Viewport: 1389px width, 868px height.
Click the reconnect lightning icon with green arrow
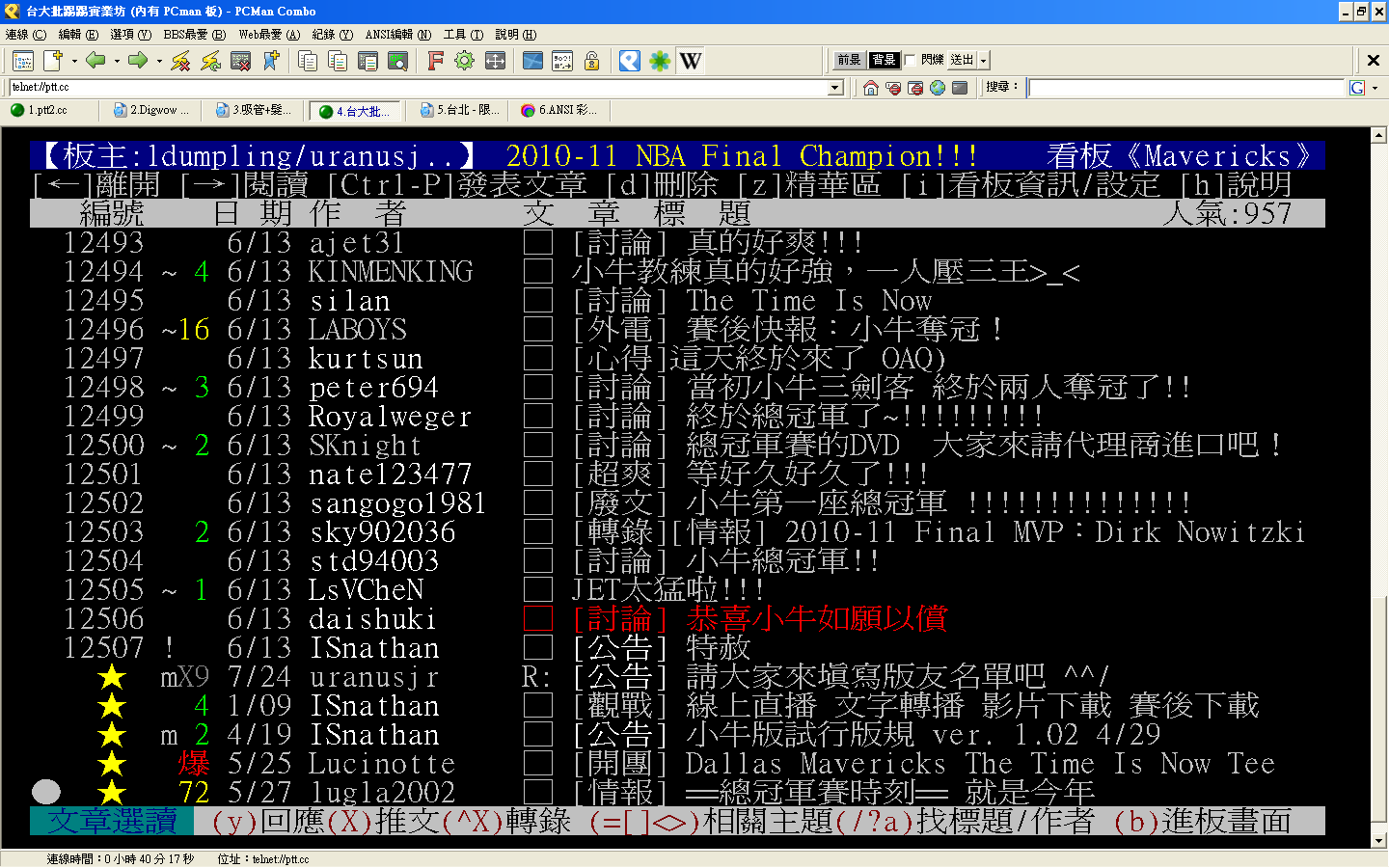coord(210,61)
